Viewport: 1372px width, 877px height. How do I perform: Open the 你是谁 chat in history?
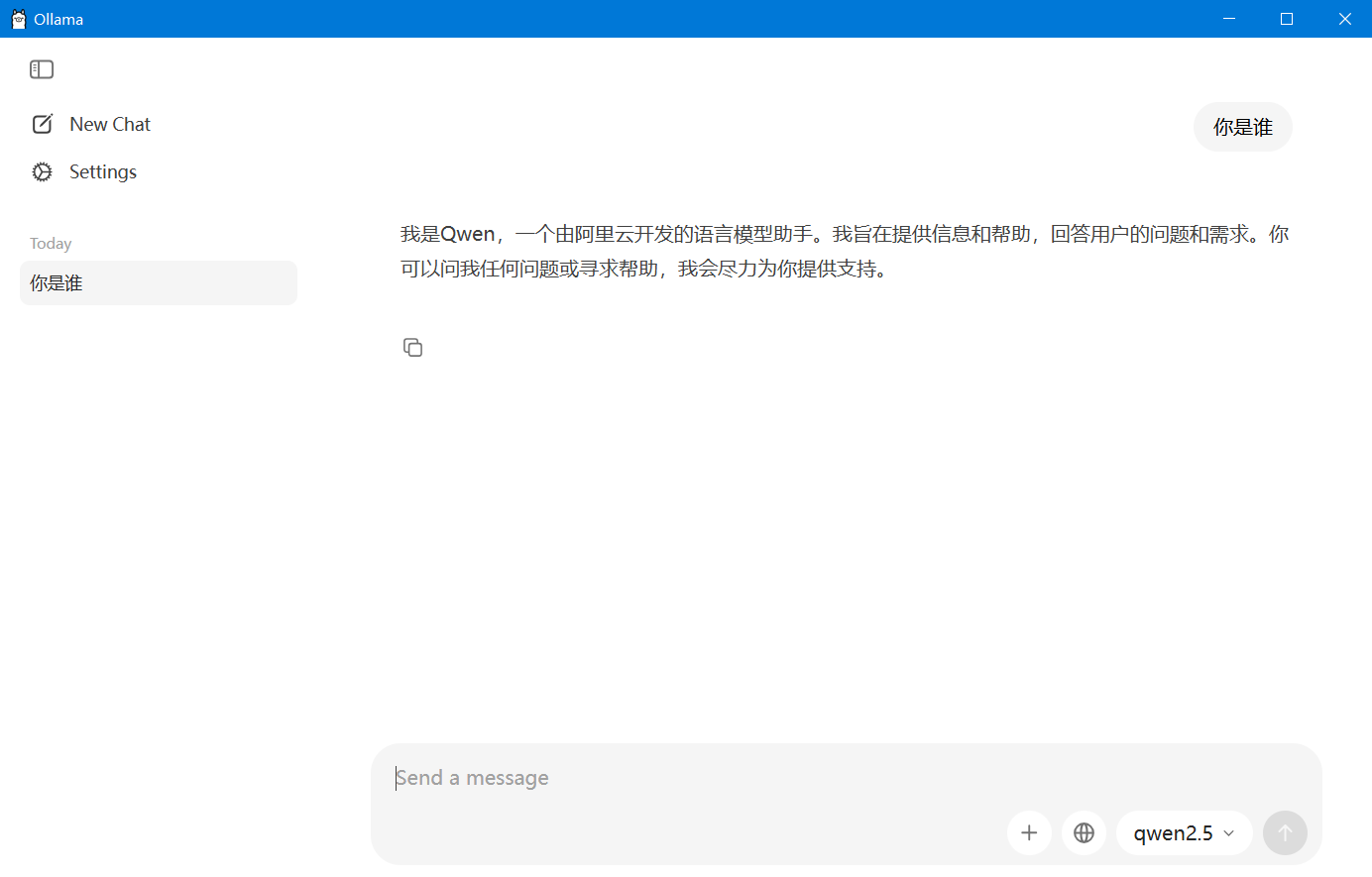pyautogui.click(x=159, y=282)
